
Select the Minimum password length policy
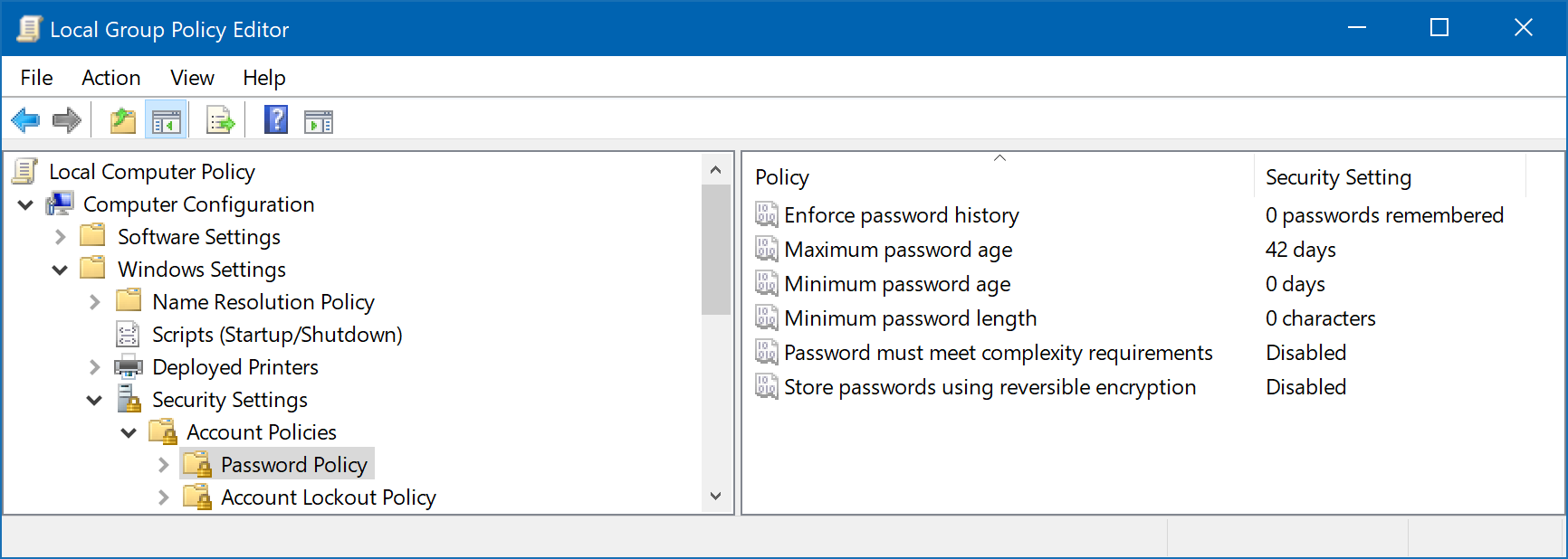click(x=911, y=318)
